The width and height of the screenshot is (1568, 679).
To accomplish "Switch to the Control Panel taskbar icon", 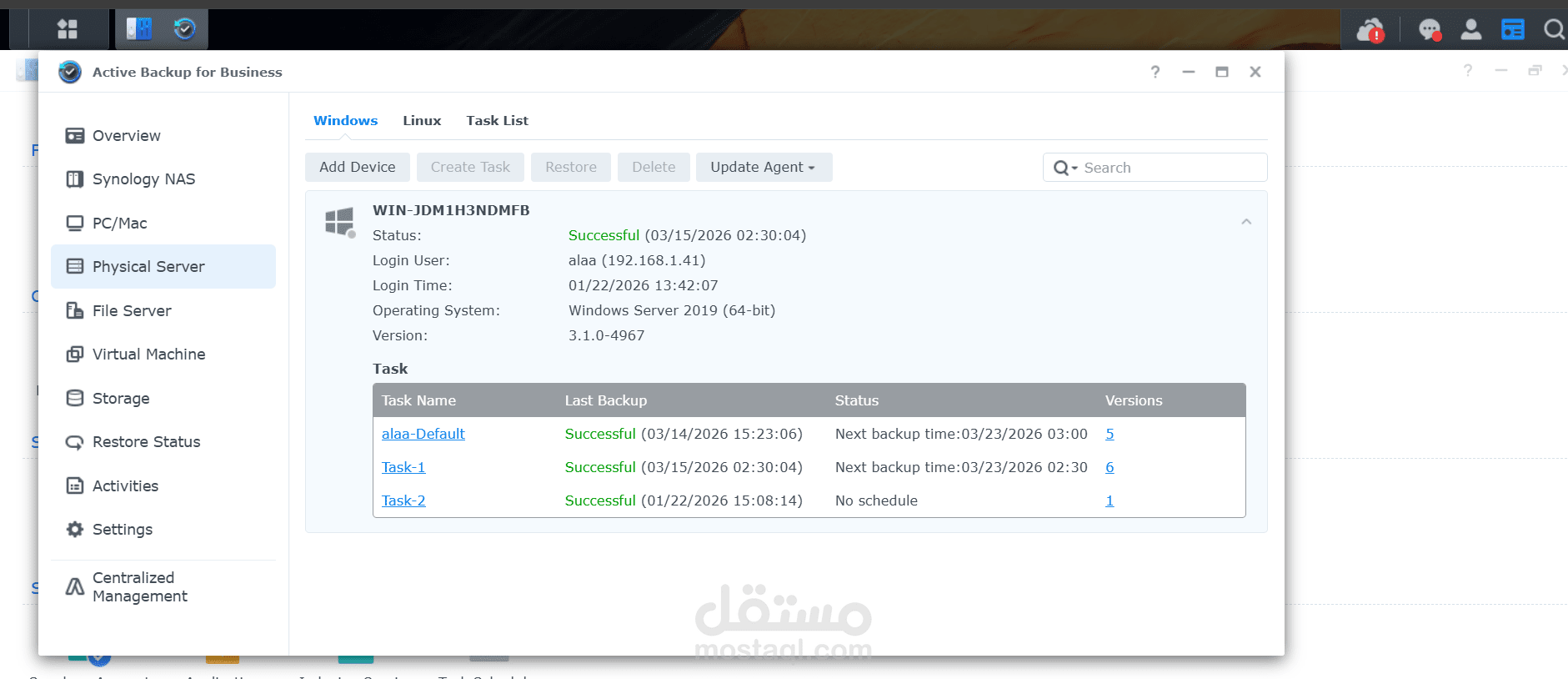I will click(138, 29).
